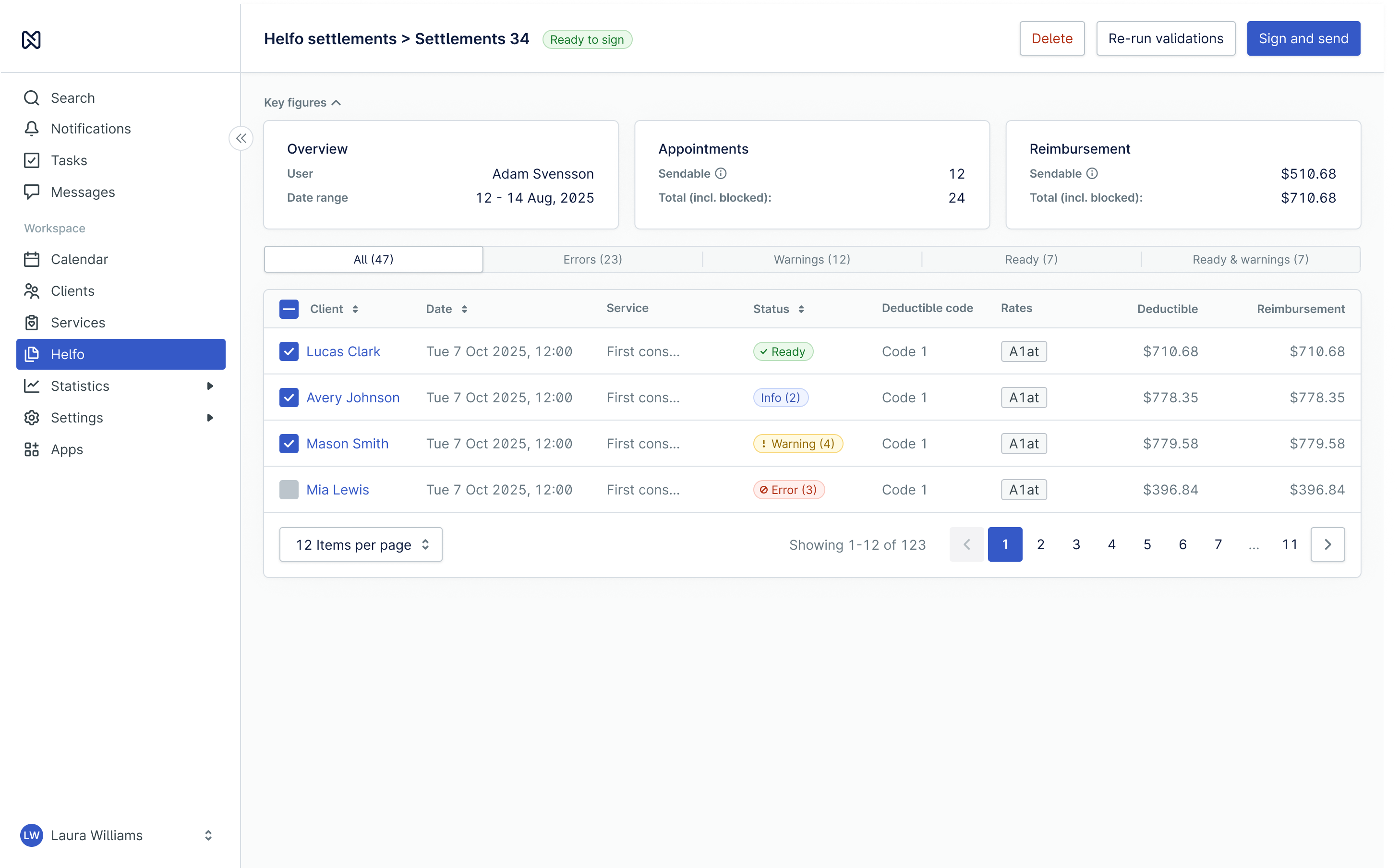Click the Helfo documents icon
Image resolution: width=1399 pixels, height=868 pixels.
32,354
